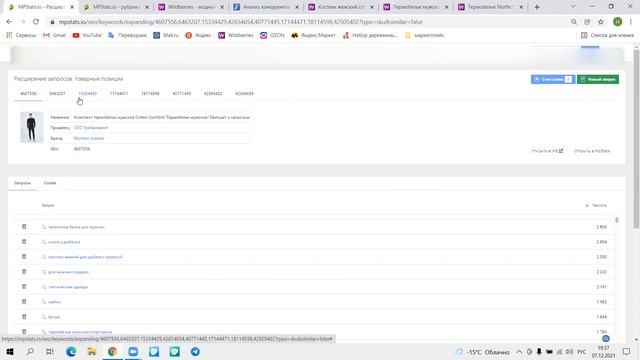
Task: Switch to SKU tab 40771445
Action: click(182, 93)
